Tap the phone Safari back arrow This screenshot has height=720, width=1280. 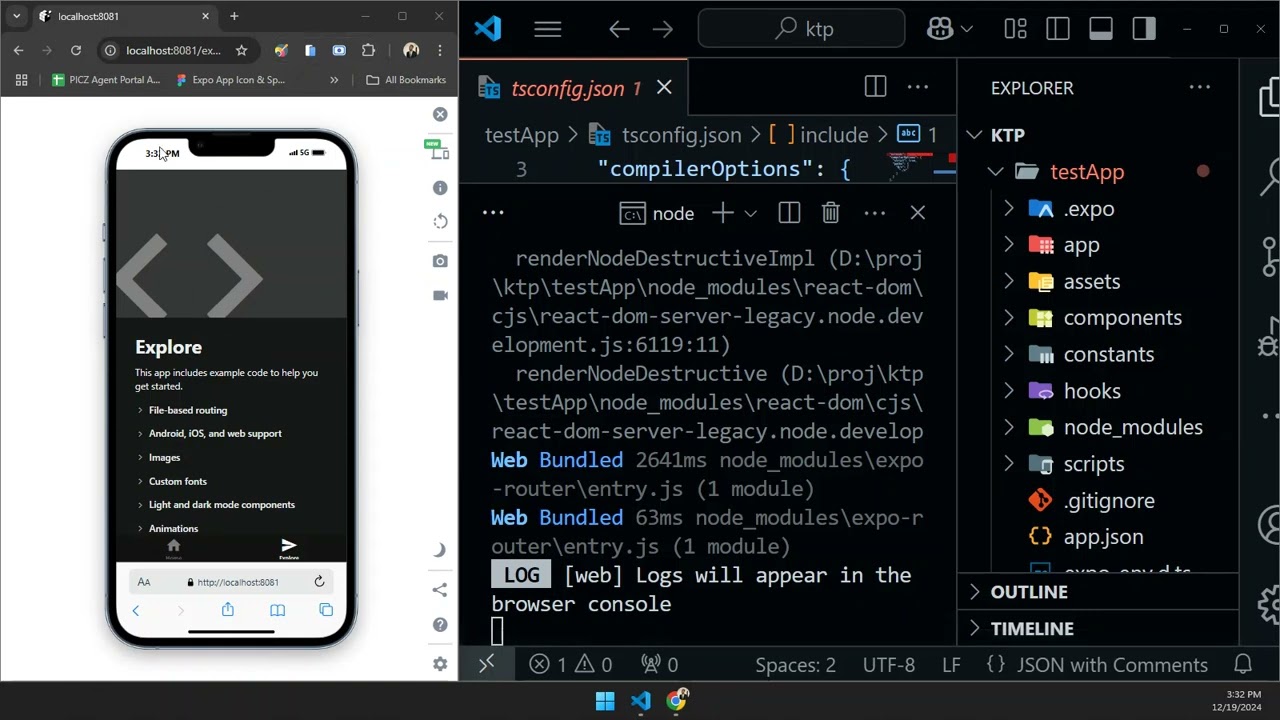coord(136,611)
